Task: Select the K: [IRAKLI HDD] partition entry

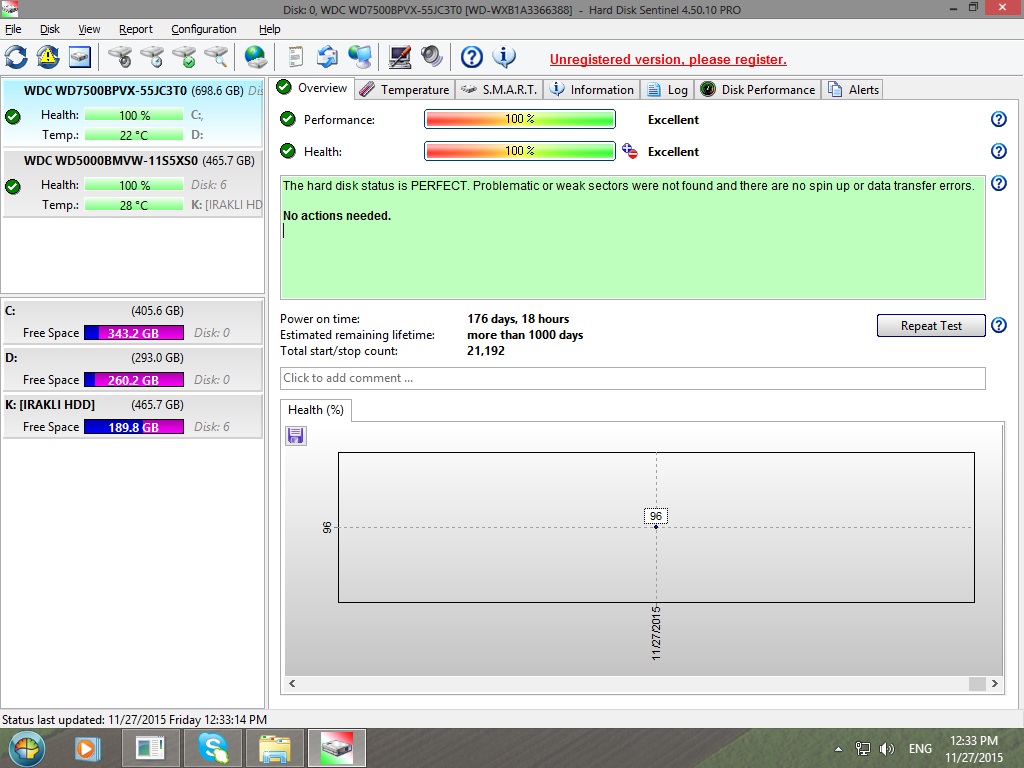Action: tap(133, 415)
